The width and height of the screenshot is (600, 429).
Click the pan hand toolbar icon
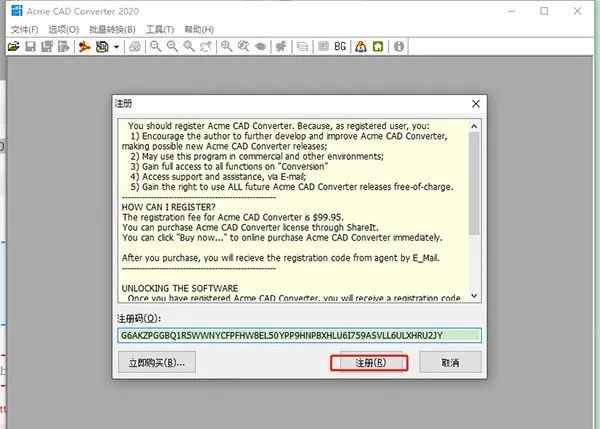click(x=206, y=47)
